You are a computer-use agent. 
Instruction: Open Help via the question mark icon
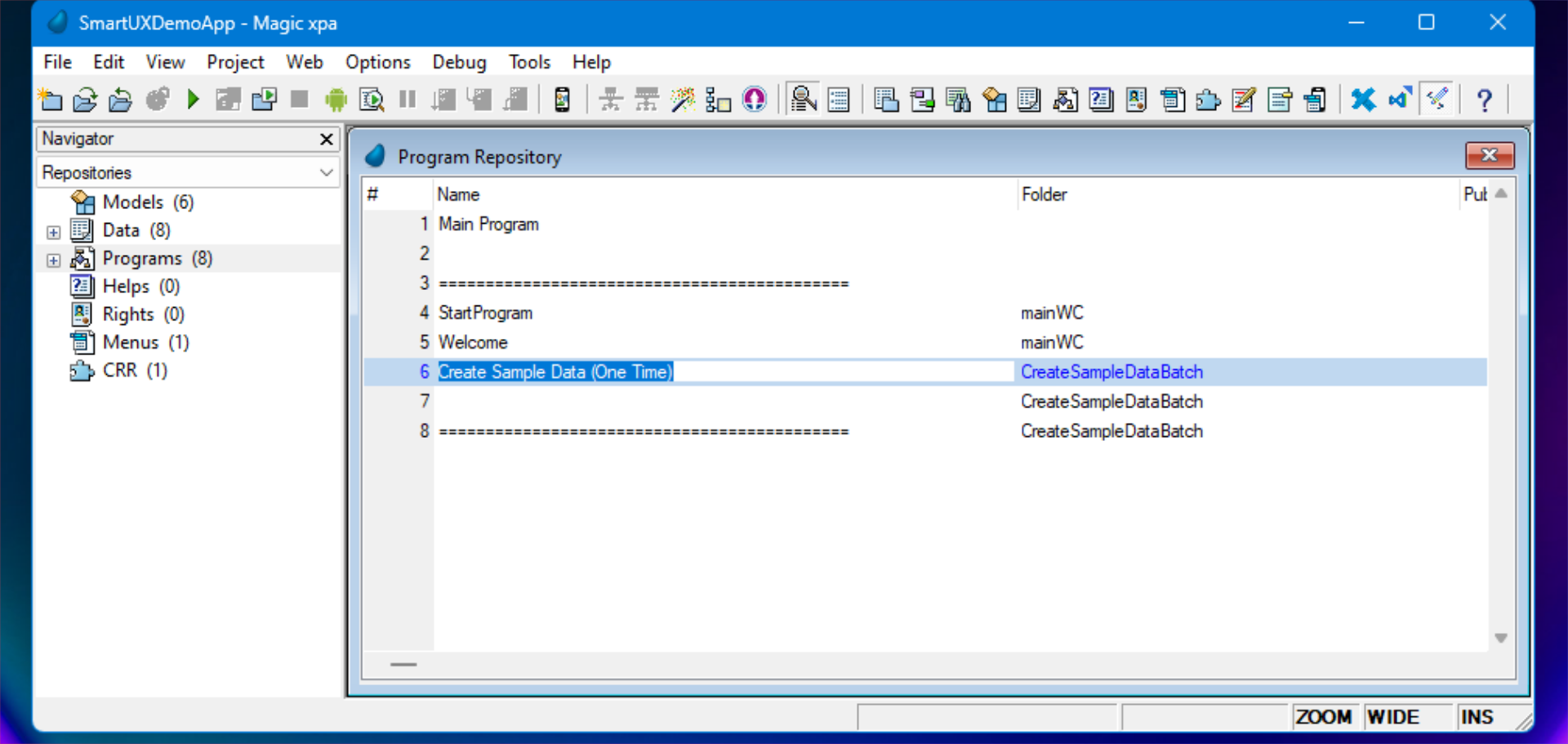1485,99
